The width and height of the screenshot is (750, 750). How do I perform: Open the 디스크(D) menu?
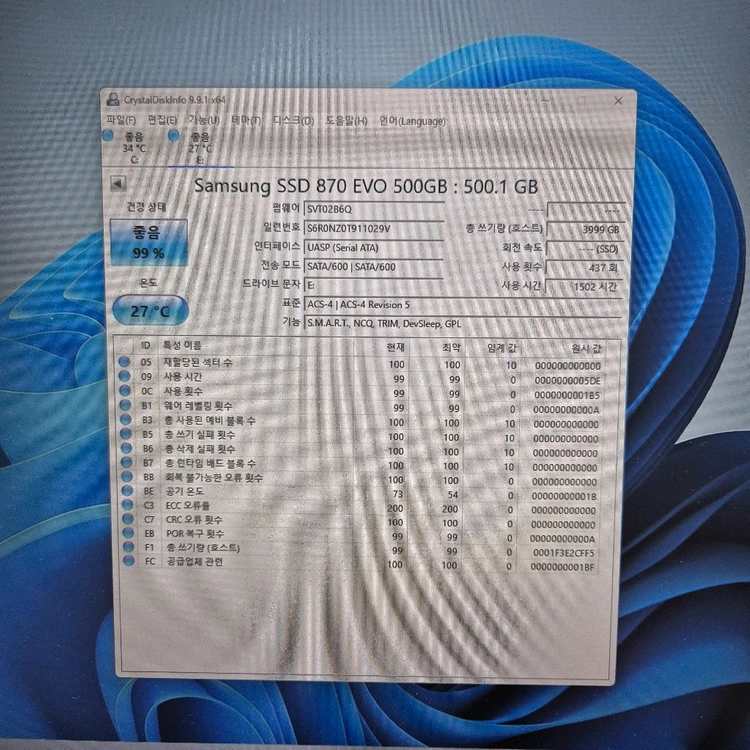[293, 121]
